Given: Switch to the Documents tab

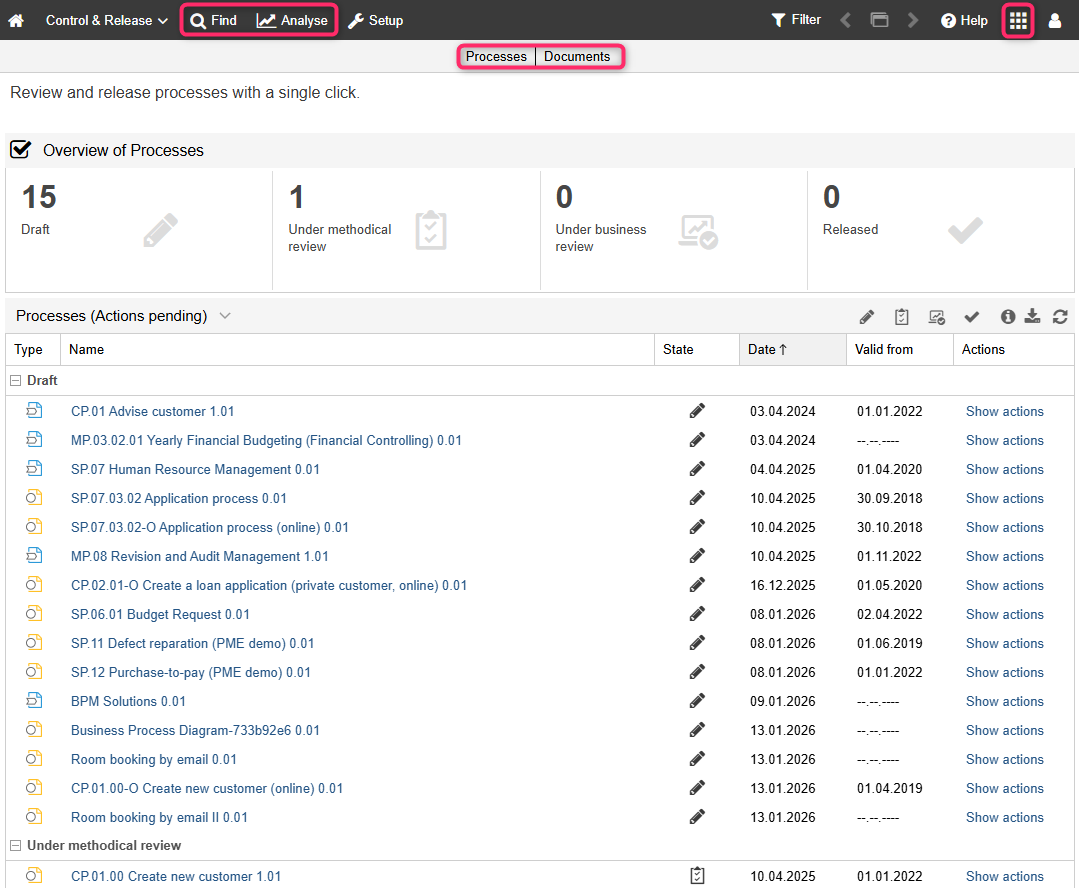Looking at the screenshot, I should (577, 57).
